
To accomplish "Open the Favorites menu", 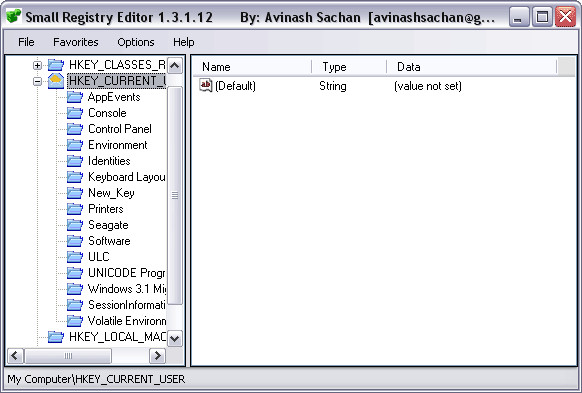I will 76,42.
